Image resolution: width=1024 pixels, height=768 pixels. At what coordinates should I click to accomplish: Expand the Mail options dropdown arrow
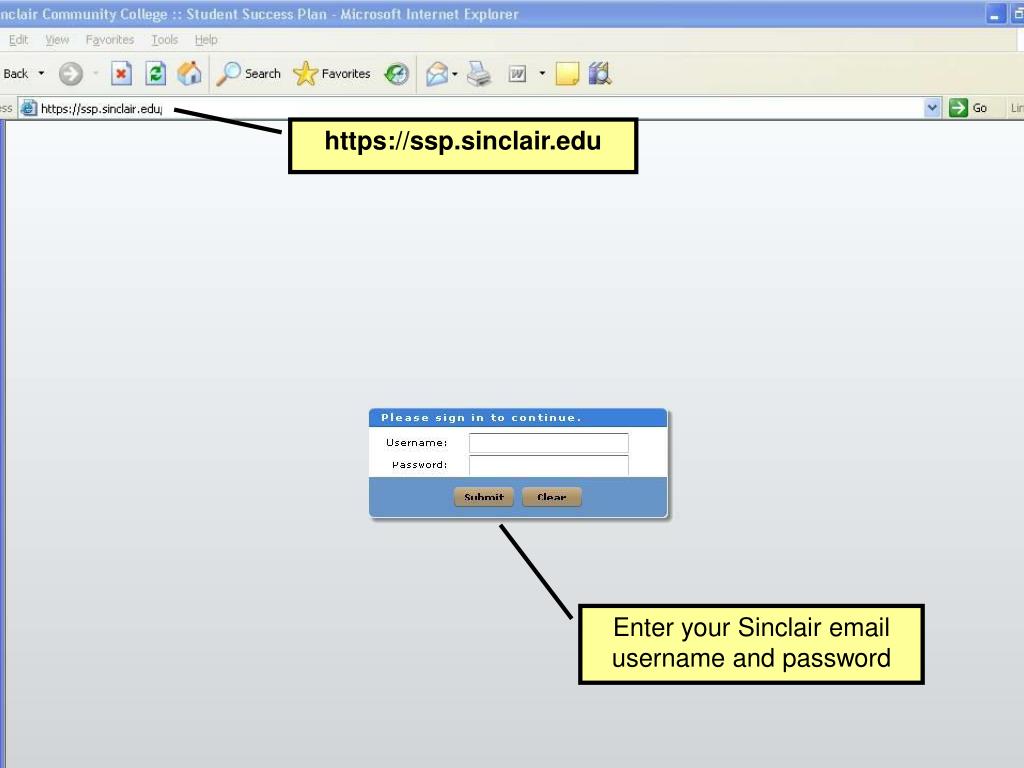(455, 74)
